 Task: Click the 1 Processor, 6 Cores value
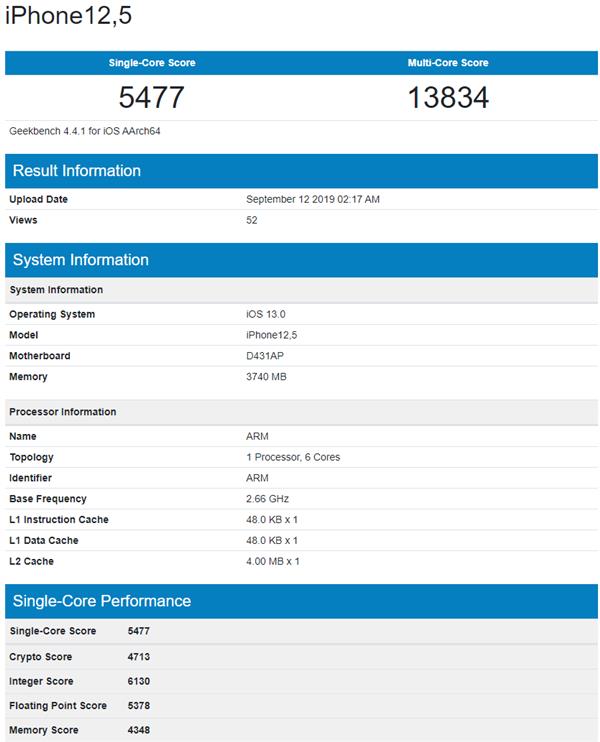[293, 457]
